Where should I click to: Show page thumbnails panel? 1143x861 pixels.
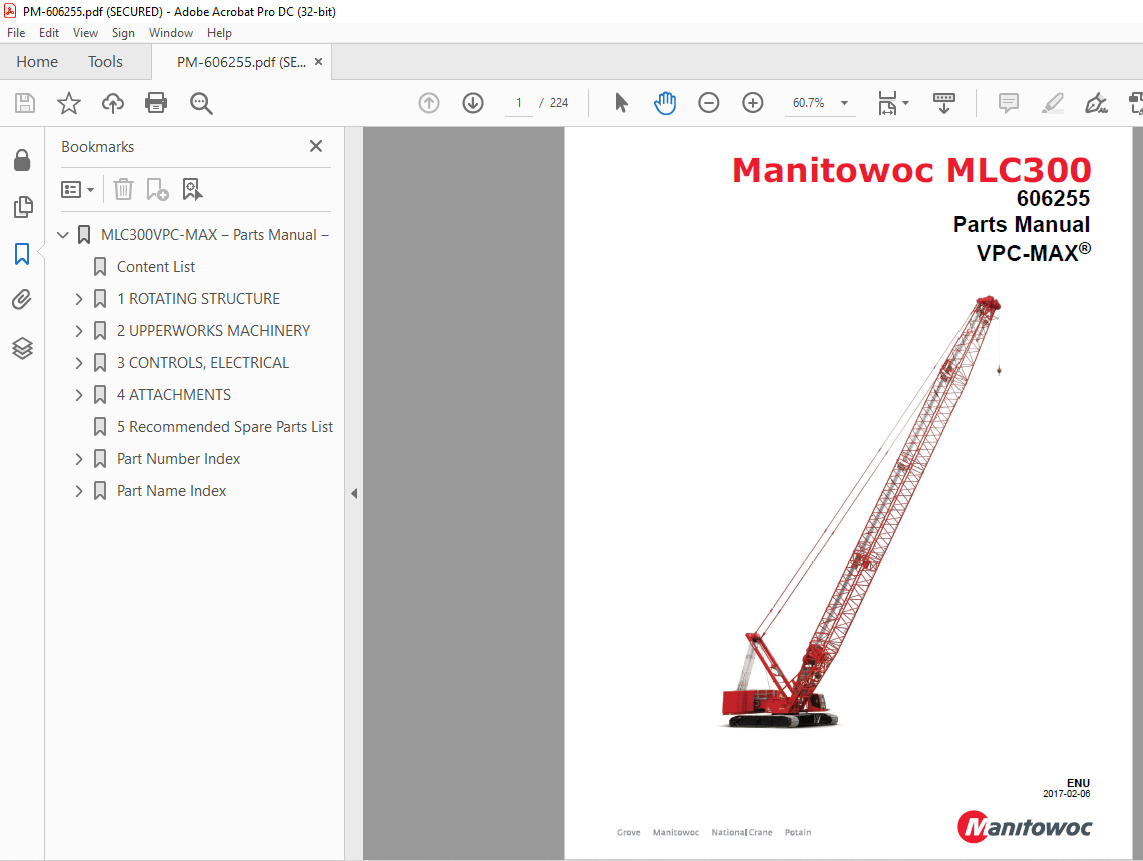pyautogui.click(x=23, y=207)
